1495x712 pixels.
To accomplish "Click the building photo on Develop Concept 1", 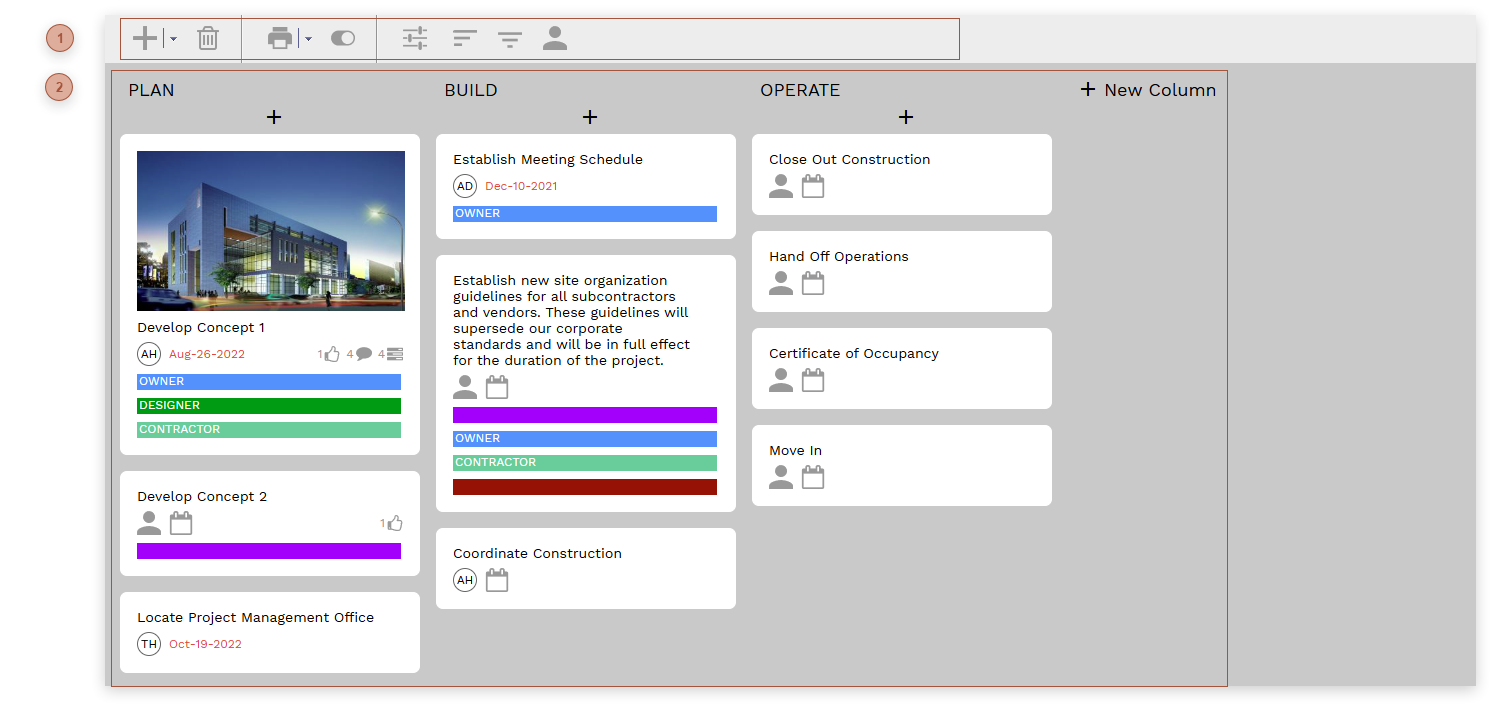I will click(270, 231).
